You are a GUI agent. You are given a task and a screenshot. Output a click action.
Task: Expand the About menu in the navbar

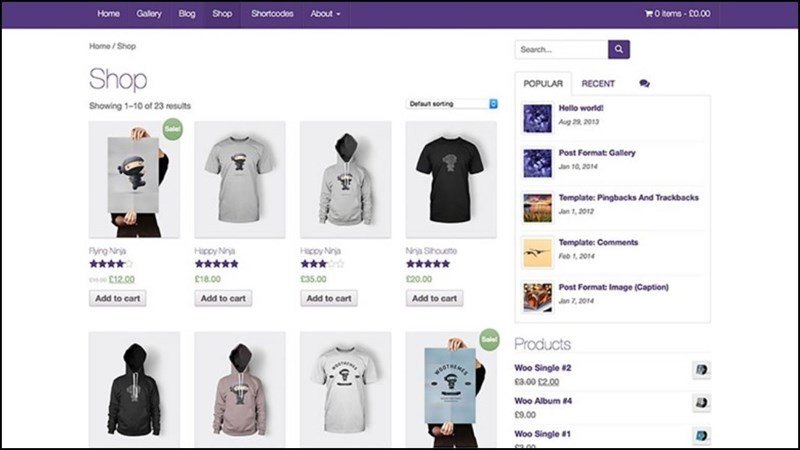pyautogui.click(x=325, y=14)
